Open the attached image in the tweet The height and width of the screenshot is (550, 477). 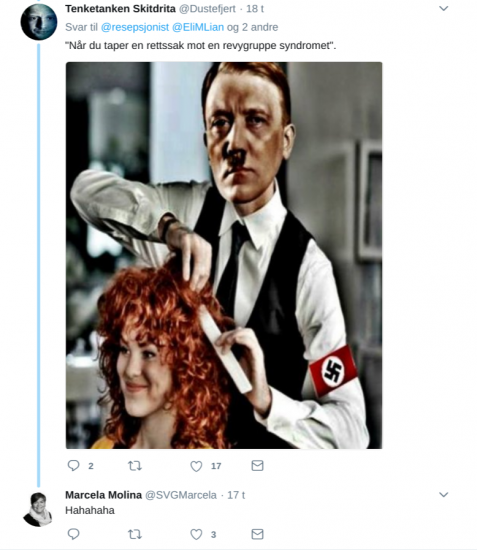pos(224,255)
